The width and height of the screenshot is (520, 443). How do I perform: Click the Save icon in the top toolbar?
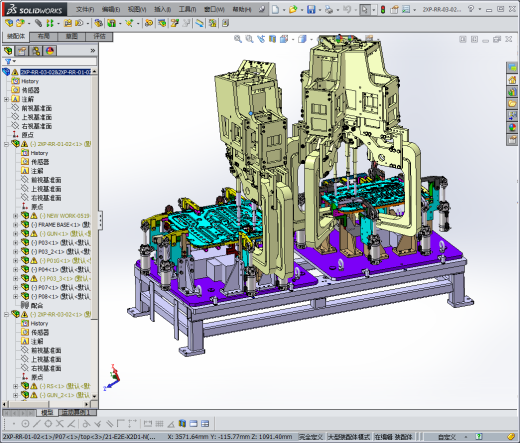click(x=311, y=9)
